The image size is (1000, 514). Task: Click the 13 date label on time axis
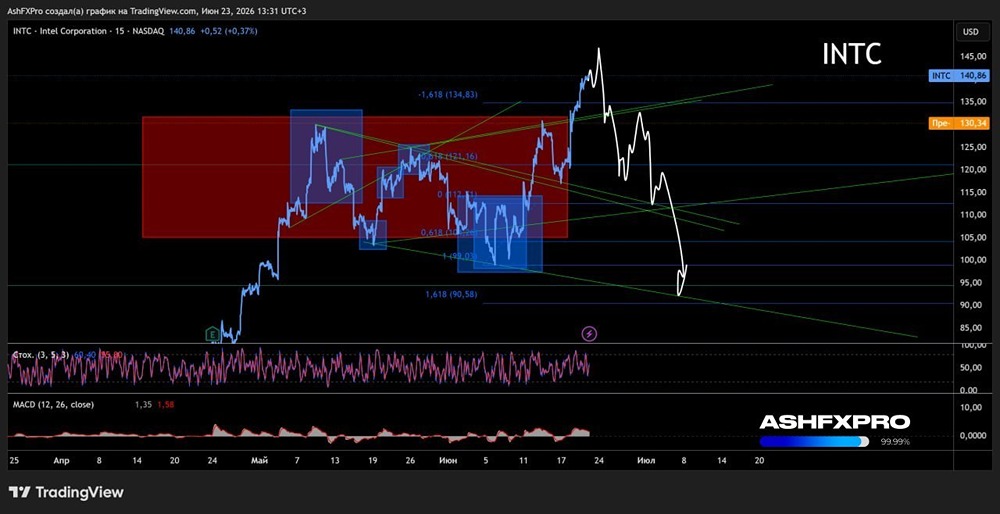click(334, 460)
